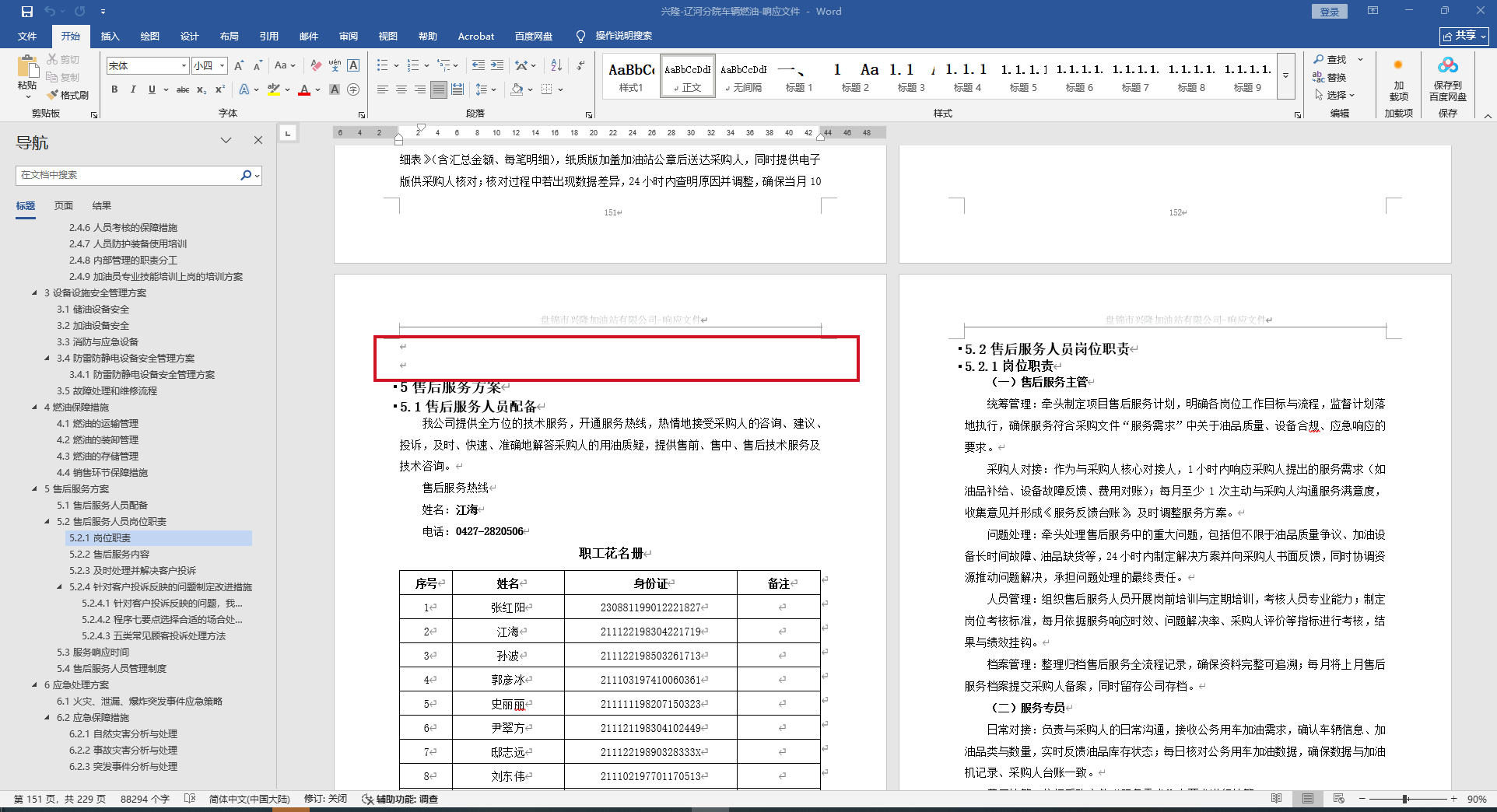The width and height of the screenshot is (1497, 812).
Task: Apply the red font color button
Action: point(304,89)
